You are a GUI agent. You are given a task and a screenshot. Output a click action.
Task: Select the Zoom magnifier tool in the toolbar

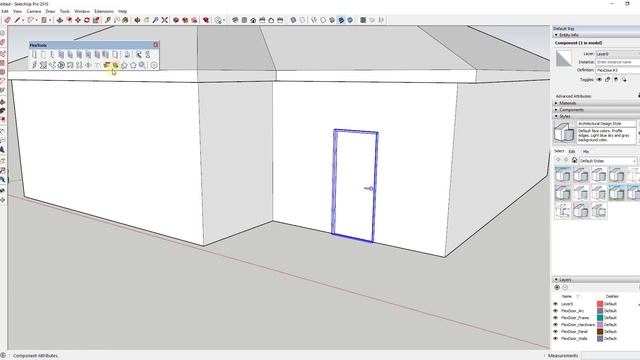click(156, 20)
